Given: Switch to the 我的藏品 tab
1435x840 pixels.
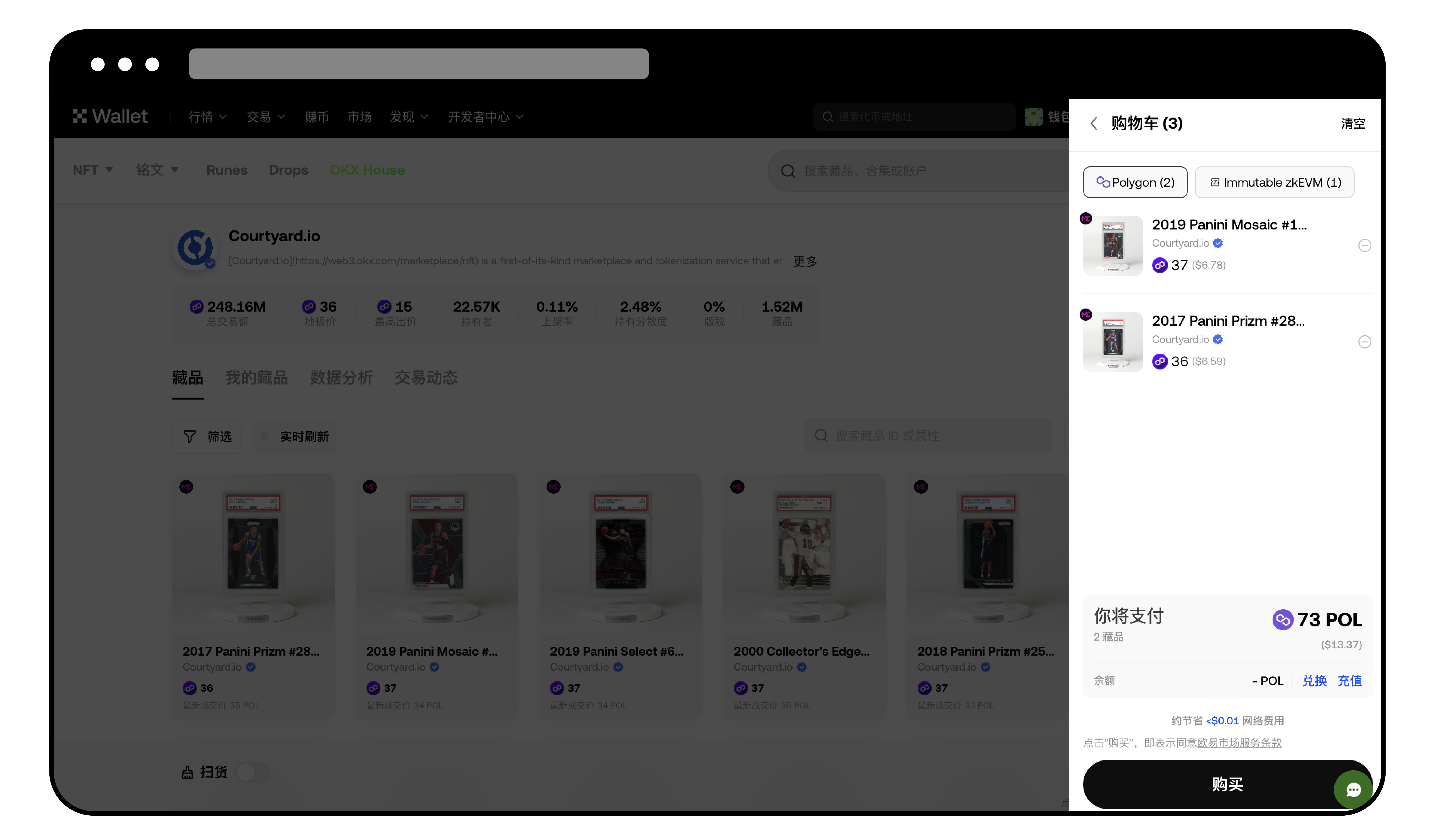Looking at the screenshot, I should [256, 378].
